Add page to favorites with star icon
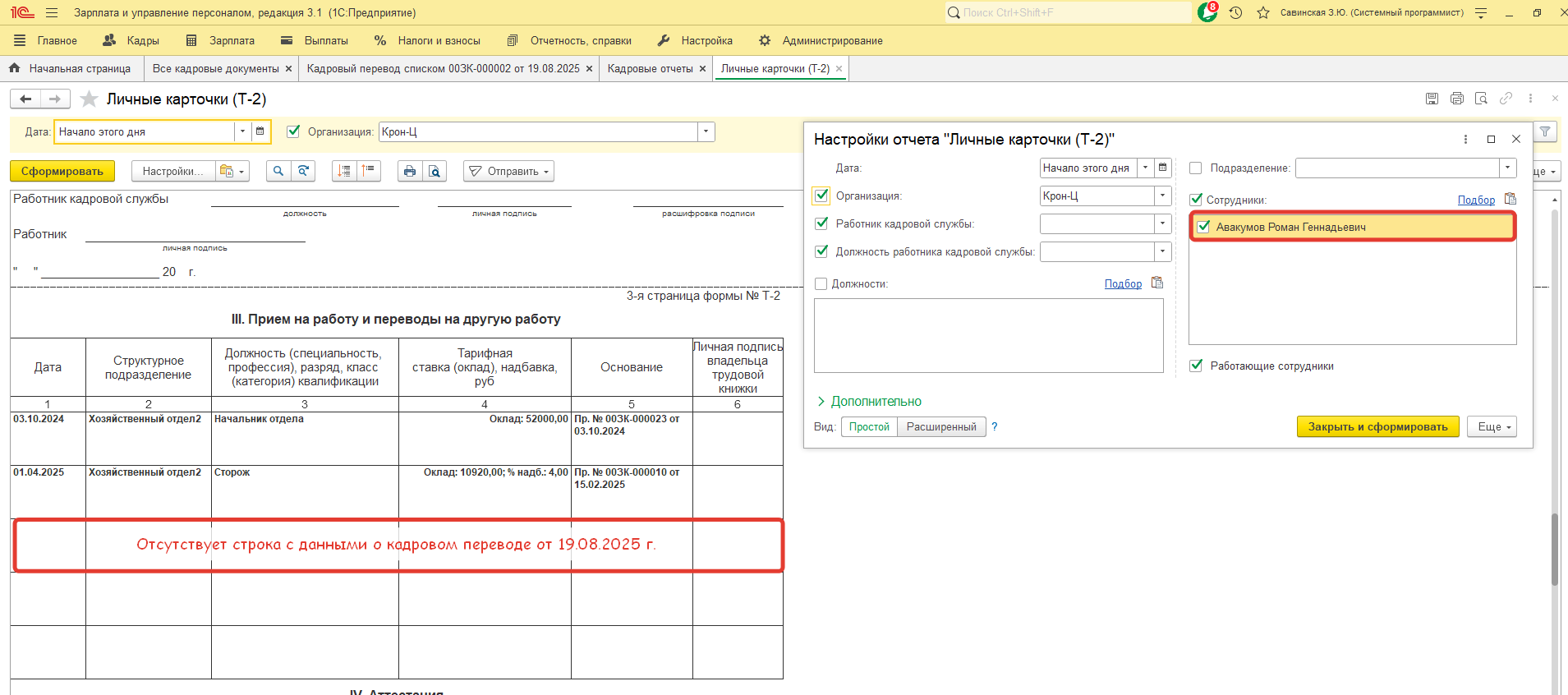 tap(89, 99)
